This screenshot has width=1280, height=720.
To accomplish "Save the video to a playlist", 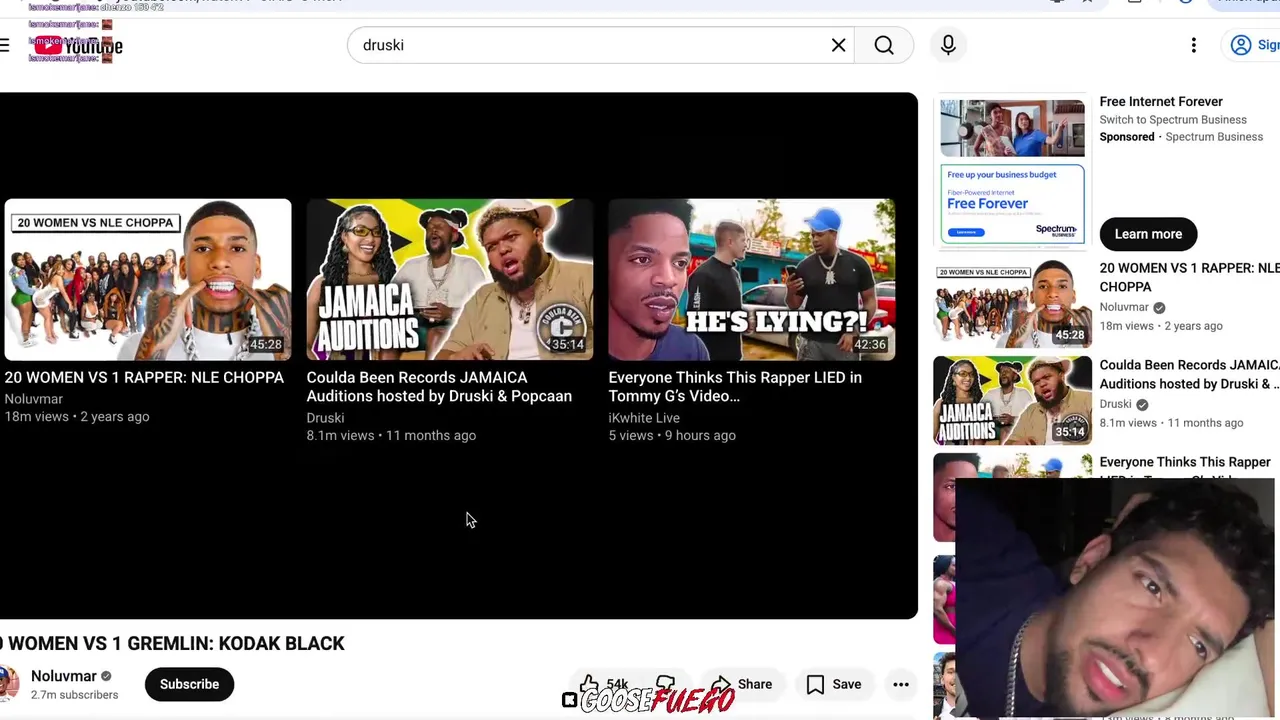I will [x=834, y=684].
